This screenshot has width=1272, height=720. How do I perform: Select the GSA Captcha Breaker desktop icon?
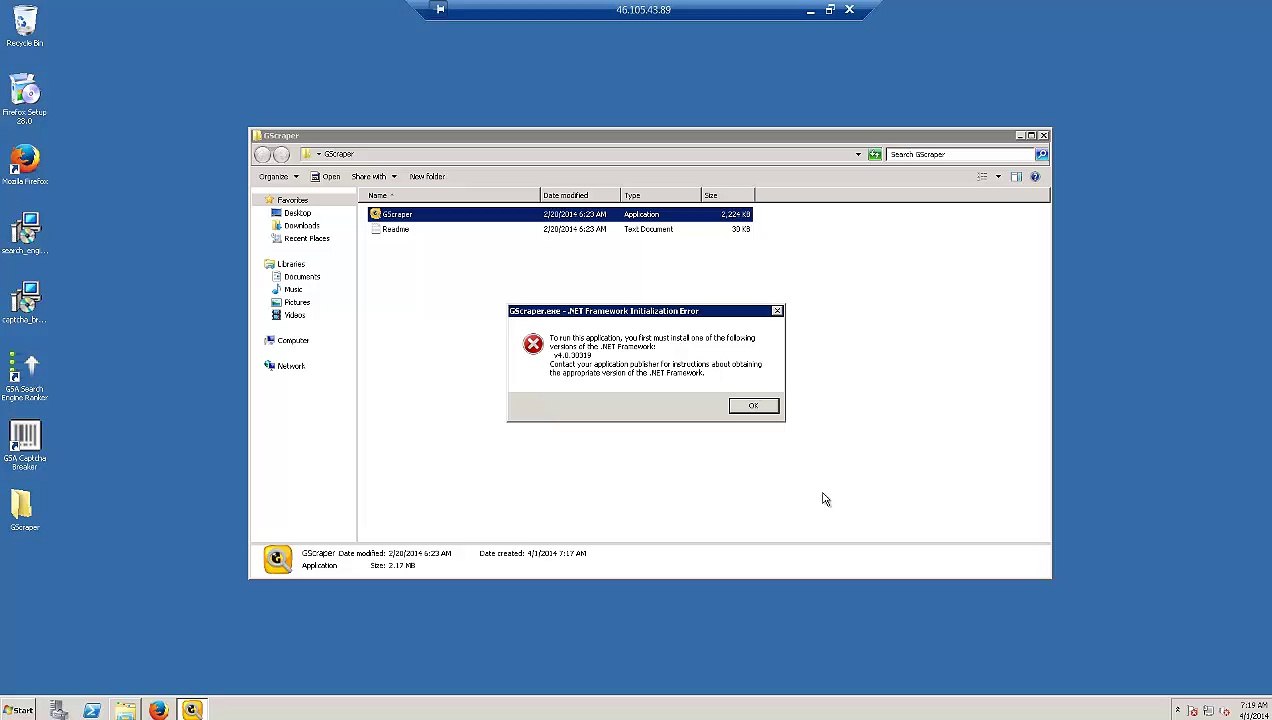point(24,445)
